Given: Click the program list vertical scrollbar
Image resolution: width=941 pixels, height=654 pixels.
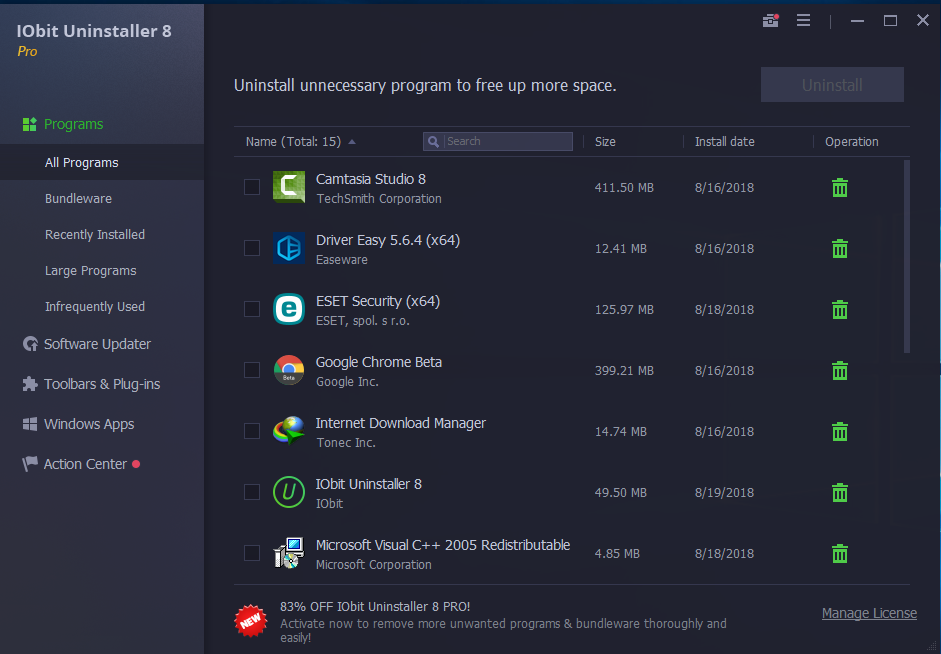Looking at the screenshot, I should (907, 256).
